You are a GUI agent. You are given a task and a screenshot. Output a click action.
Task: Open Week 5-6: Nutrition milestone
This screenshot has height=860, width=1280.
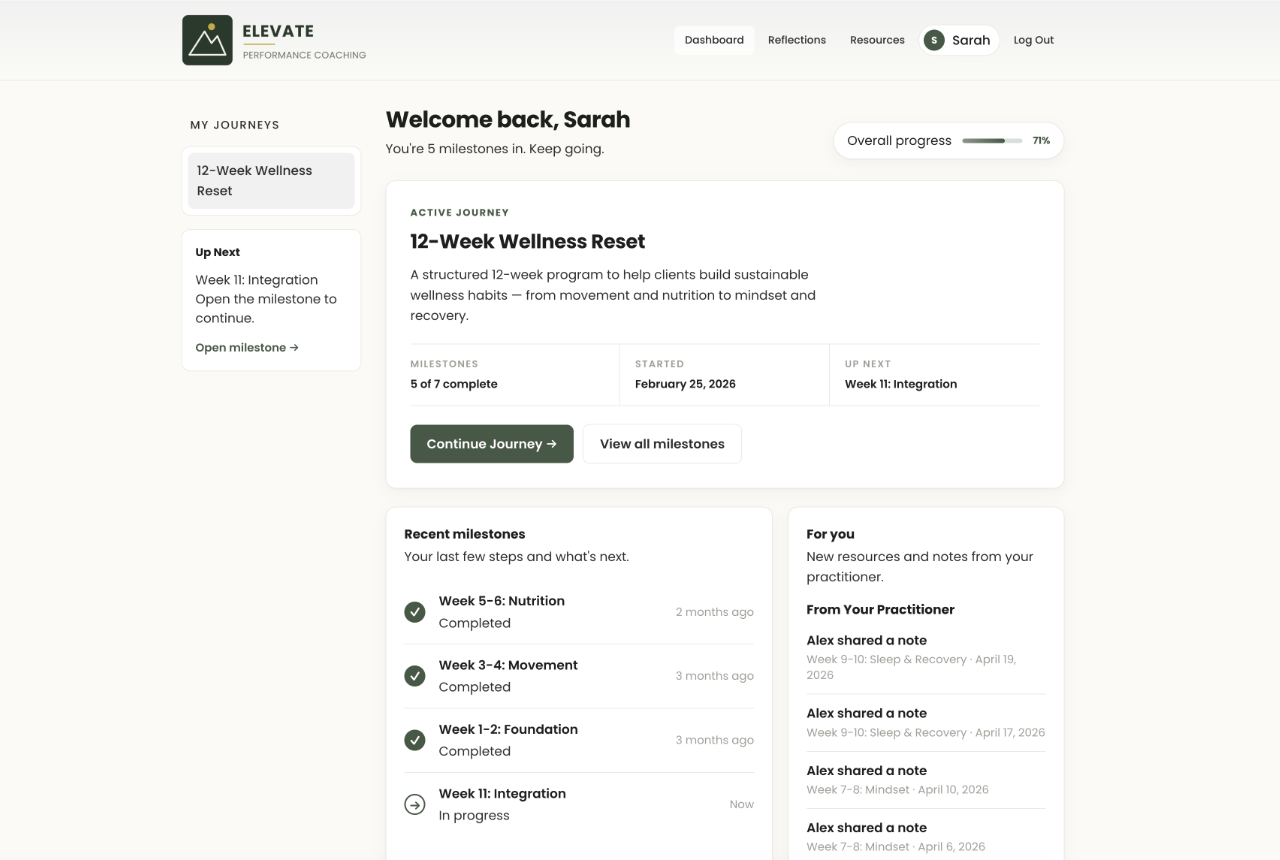[x=579, y=612]
